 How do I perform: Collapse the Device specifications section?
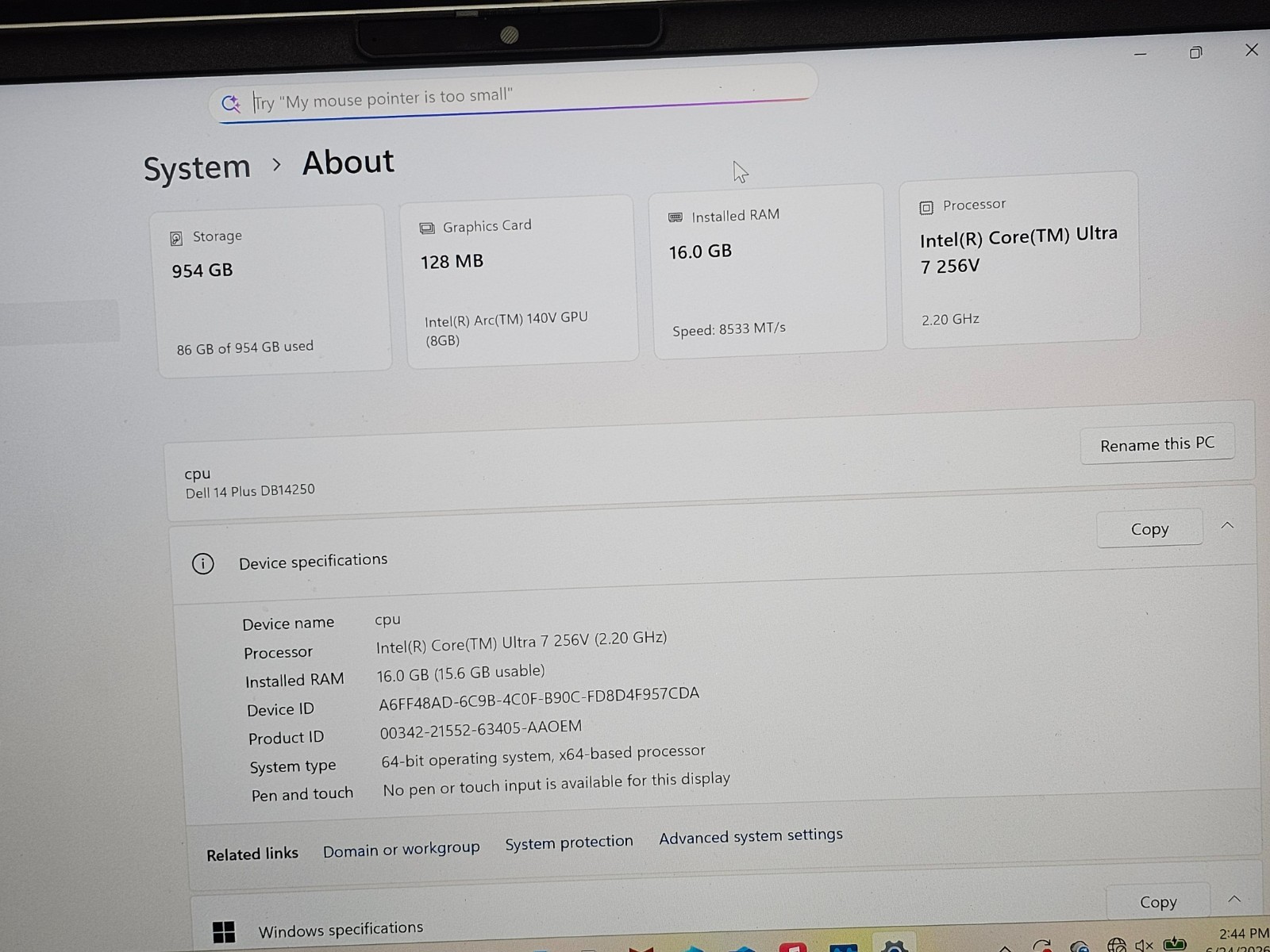(x=1227, y=525)
